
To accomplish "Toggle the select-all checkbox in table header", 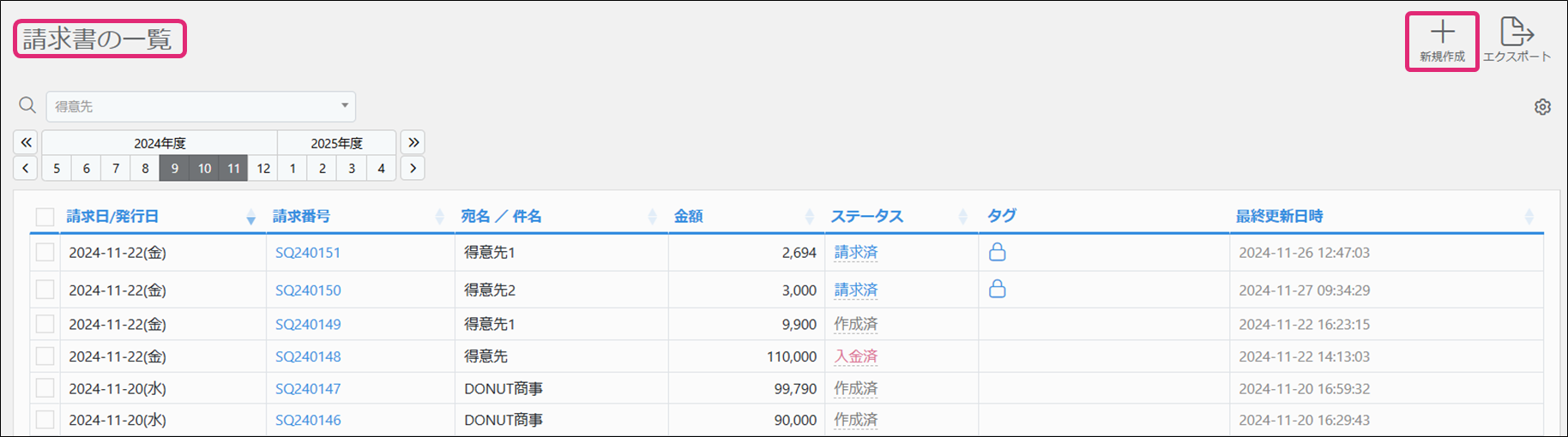I will [x=45, y=217].
